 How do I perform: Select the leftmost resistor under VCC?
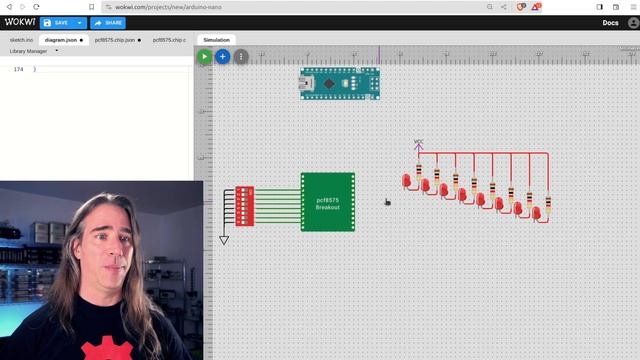pyautogui.click(x=418, y=171)
